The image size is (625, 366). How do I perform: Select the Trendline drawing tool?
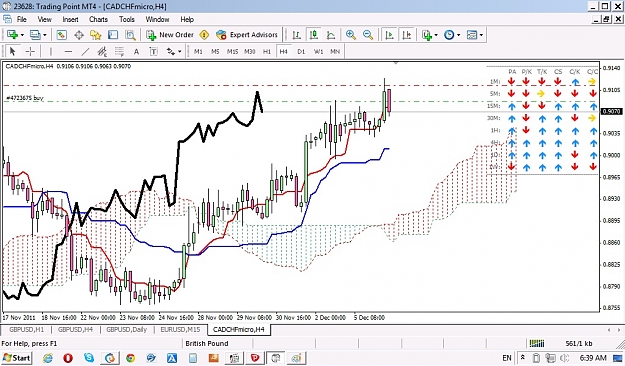coord(85,51)
